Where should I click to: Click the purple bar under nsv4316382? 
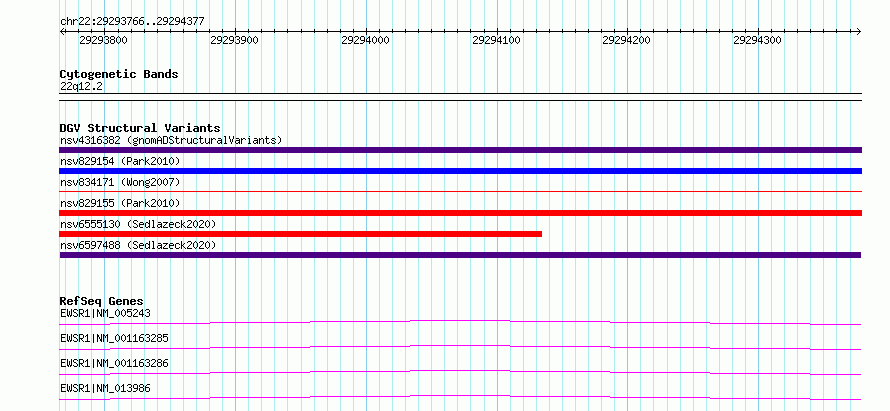pyautogui.click(x=460, y=150)
